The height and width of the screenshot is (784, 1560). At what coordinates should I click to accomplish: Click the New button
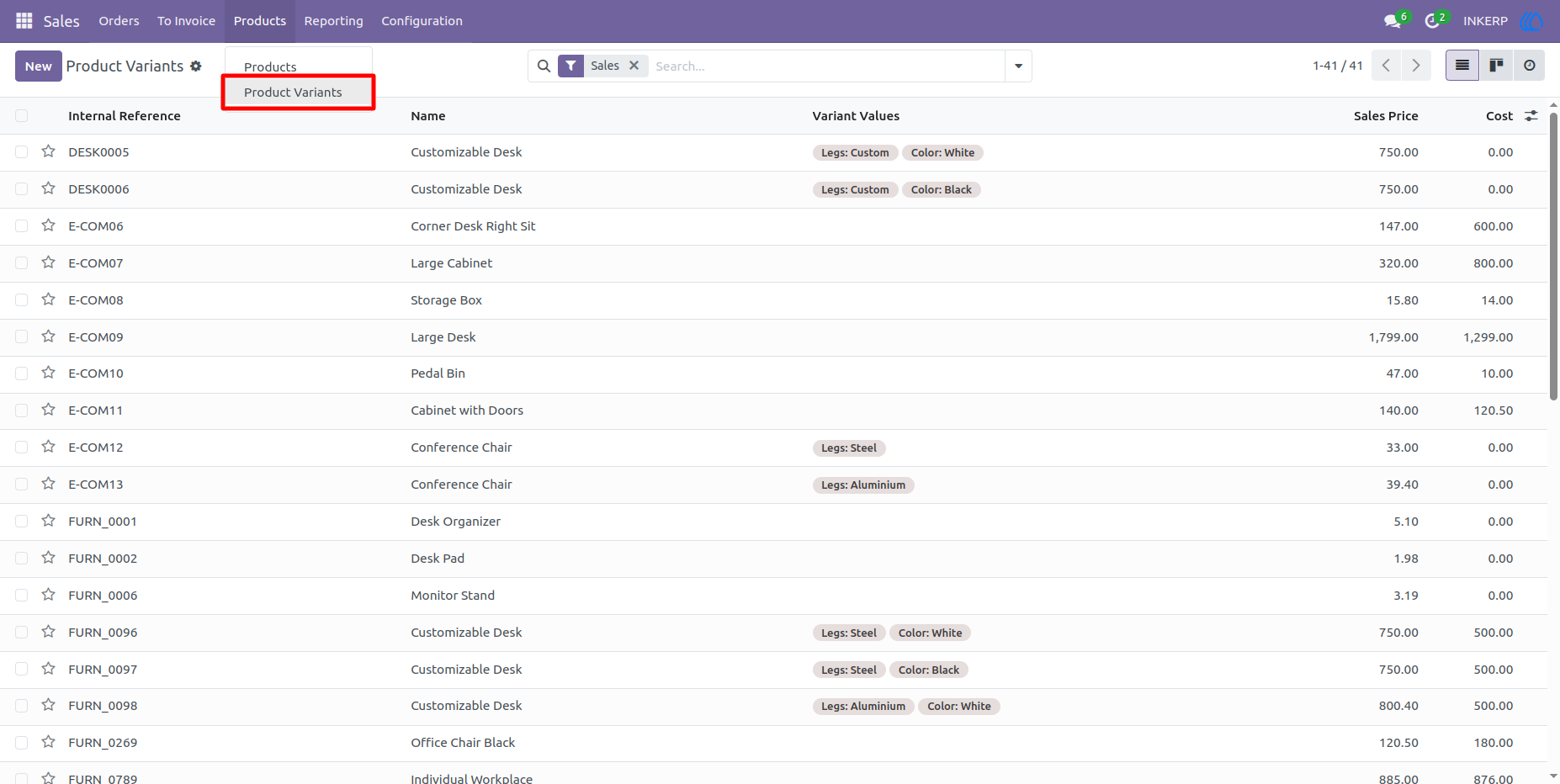tap(39, 66)
